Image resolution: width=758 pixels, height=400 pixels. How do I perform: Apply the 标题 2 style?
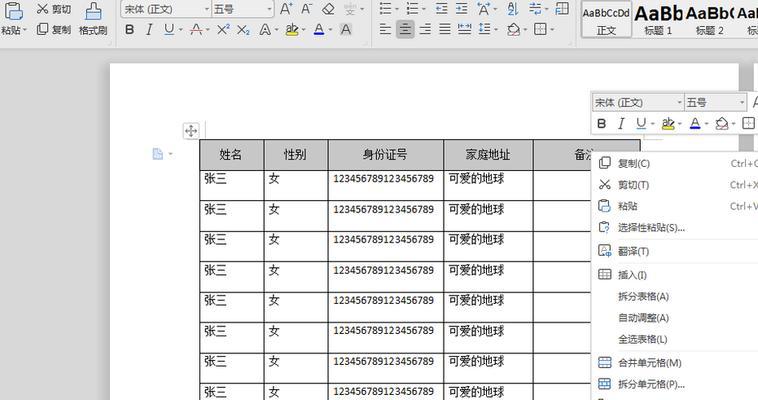pyautogui.click(x=710, y=20)
